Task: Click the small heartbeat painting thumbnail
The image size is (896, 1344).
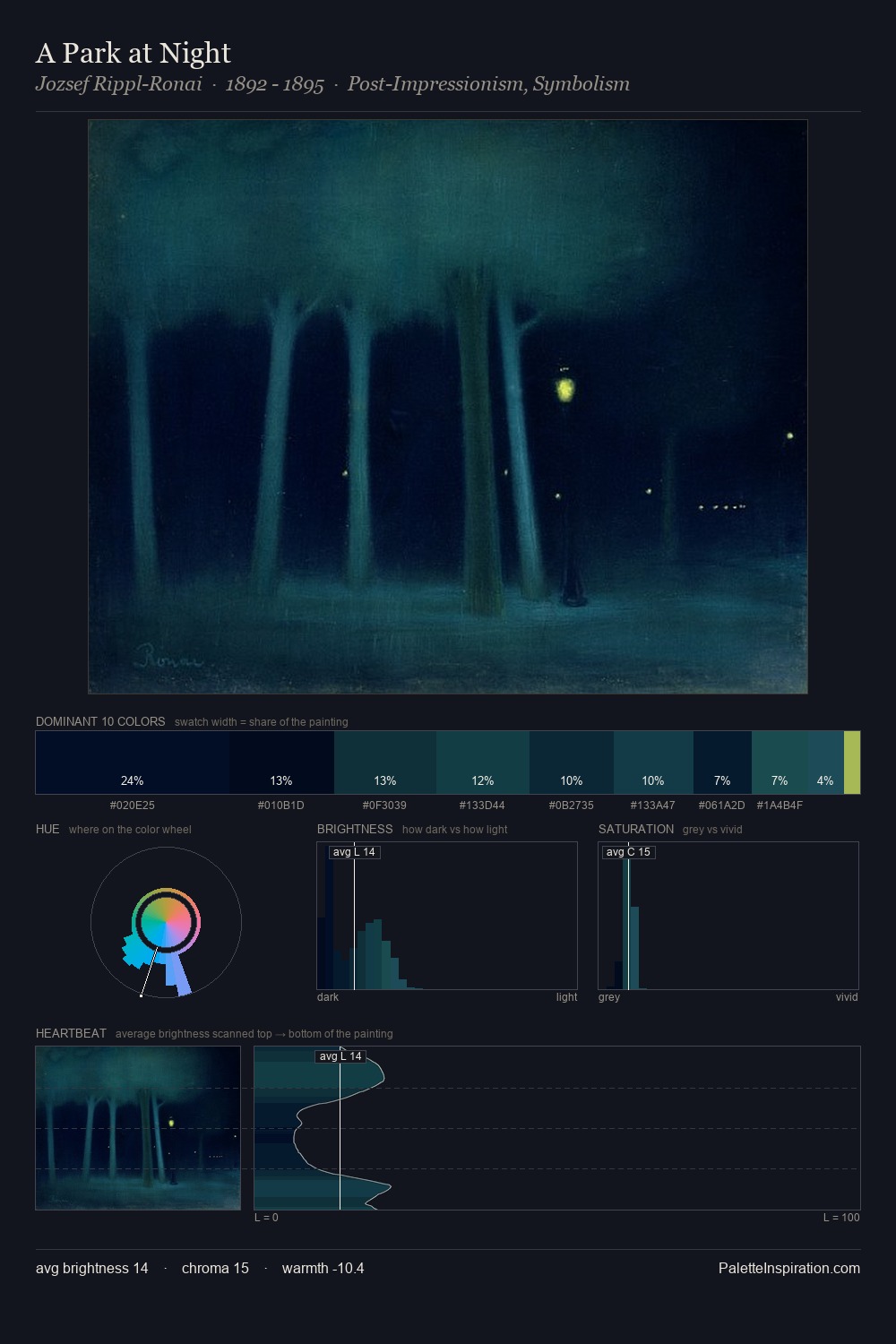Action: [138, 1128]
